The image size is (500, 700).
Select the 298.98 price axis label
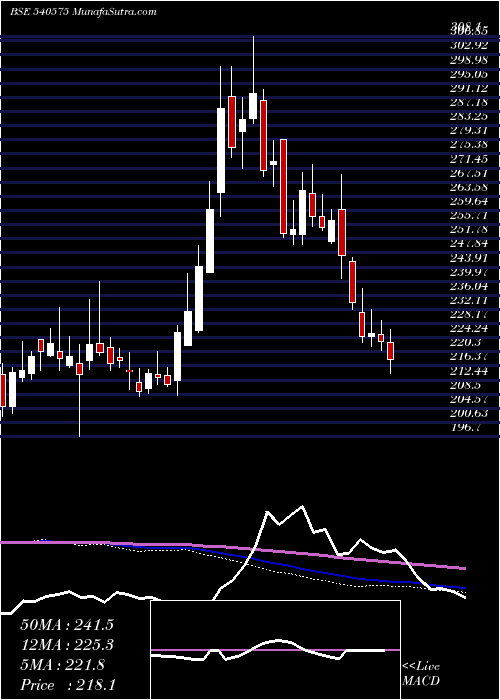[470, 59]
